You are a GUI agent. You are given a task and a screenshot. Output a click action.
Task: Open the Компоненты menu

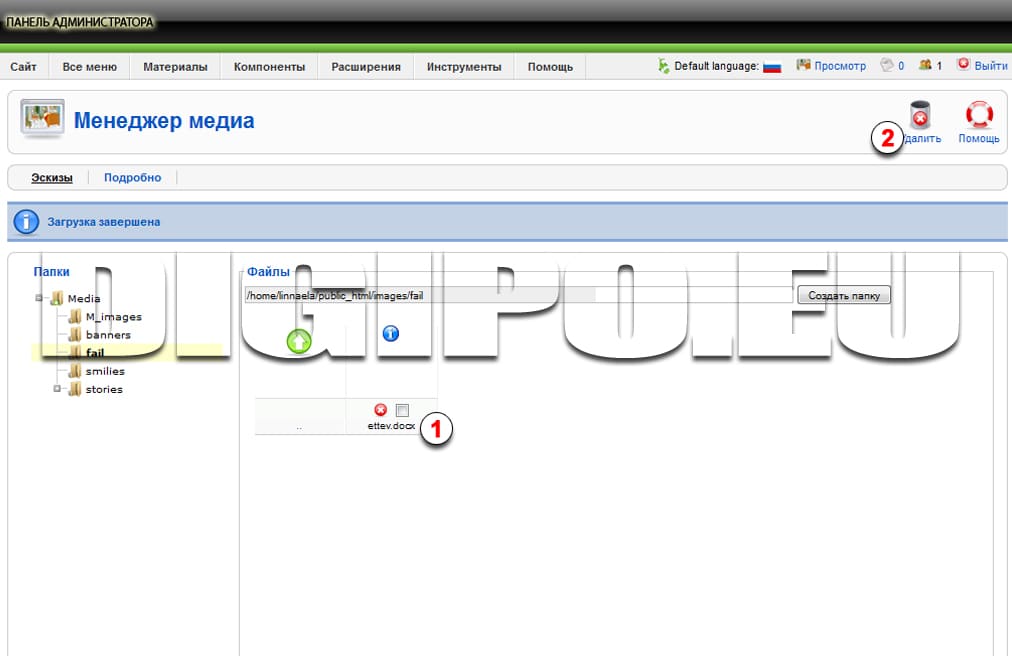pyautogui.click(x=269, y=67)
